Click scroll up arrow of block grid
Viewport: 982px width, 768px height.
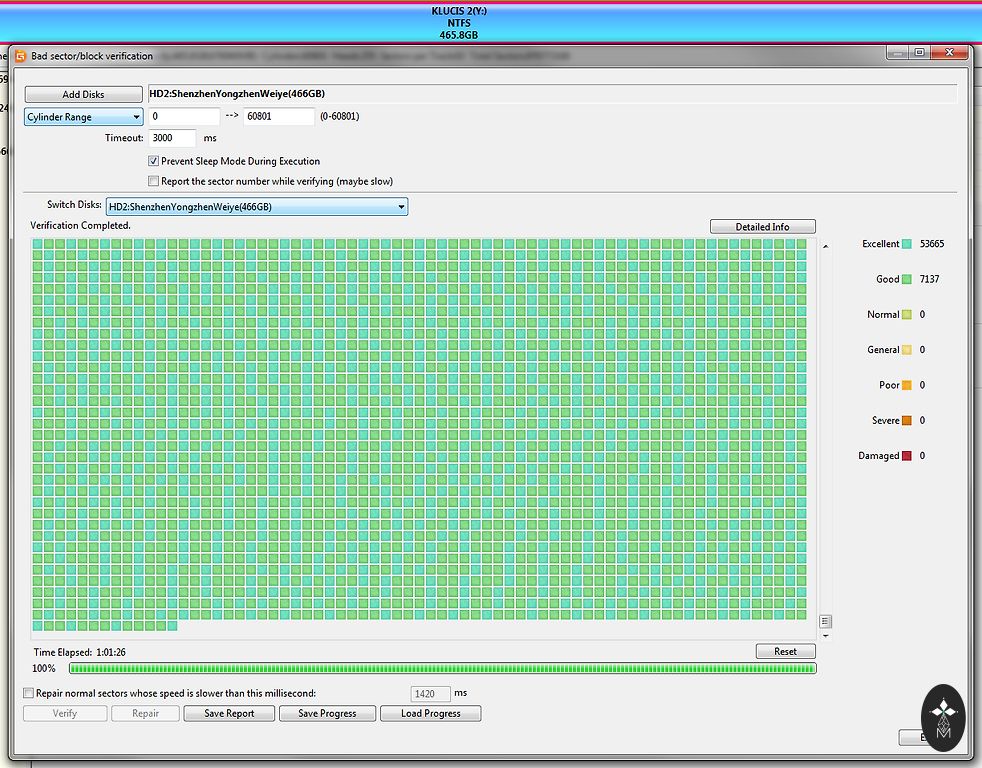pos(825,245)
